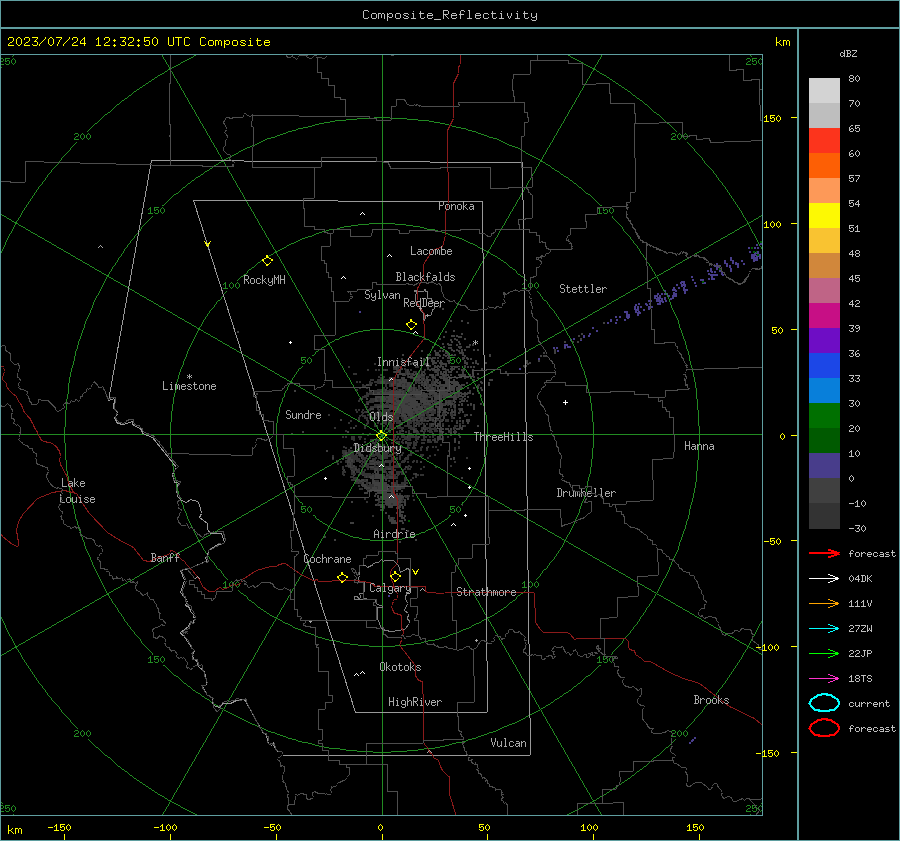Click the Composite_Reflectivity title text

[x=450, y=15]
